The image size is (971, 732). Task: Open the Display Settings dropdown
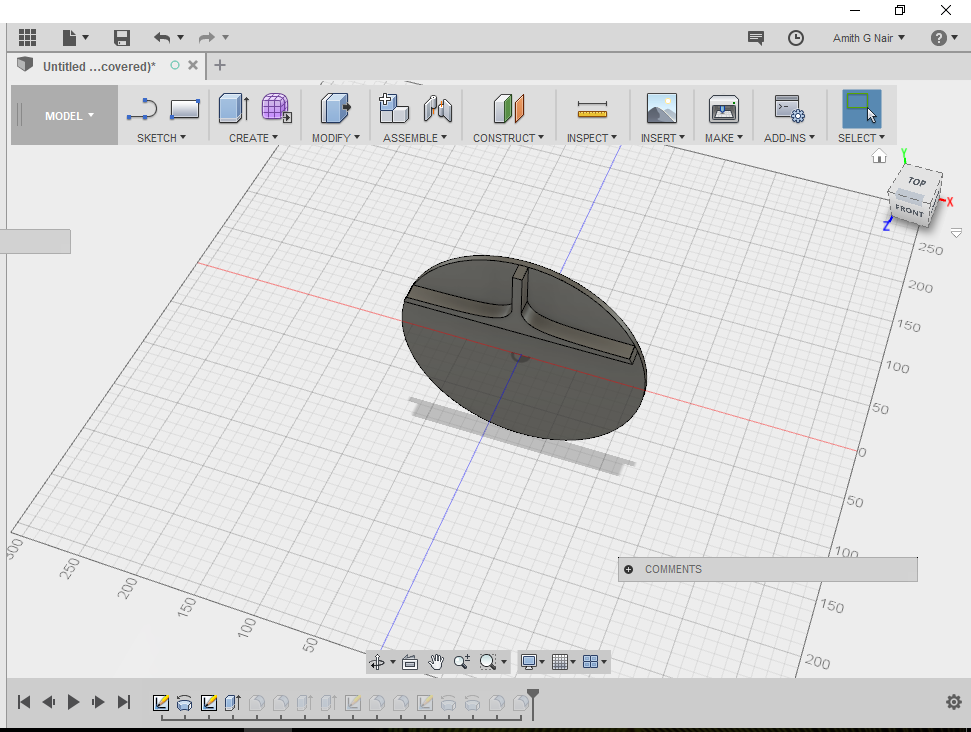coord(533,662)
